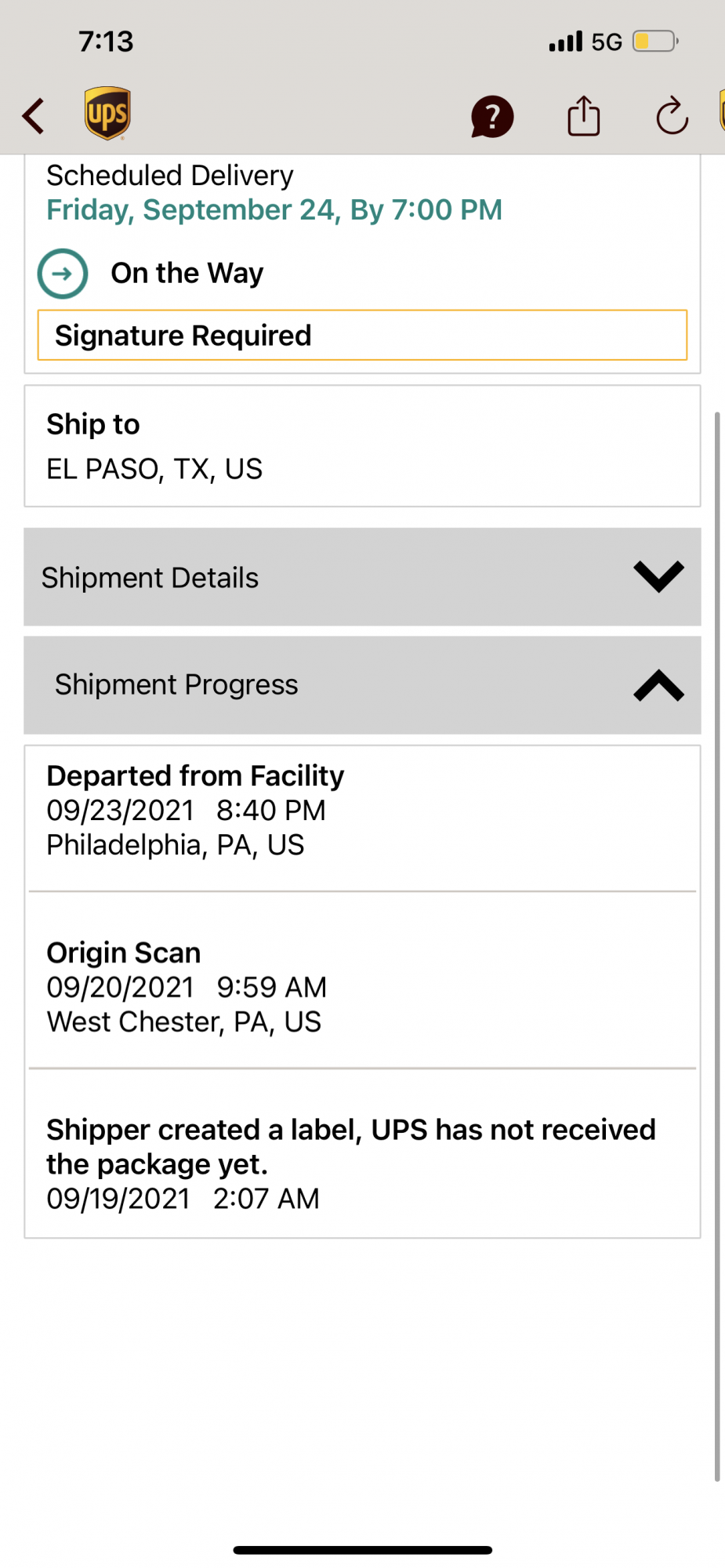
Task: Collapse the Shipment Progress section
Action: 362,685
